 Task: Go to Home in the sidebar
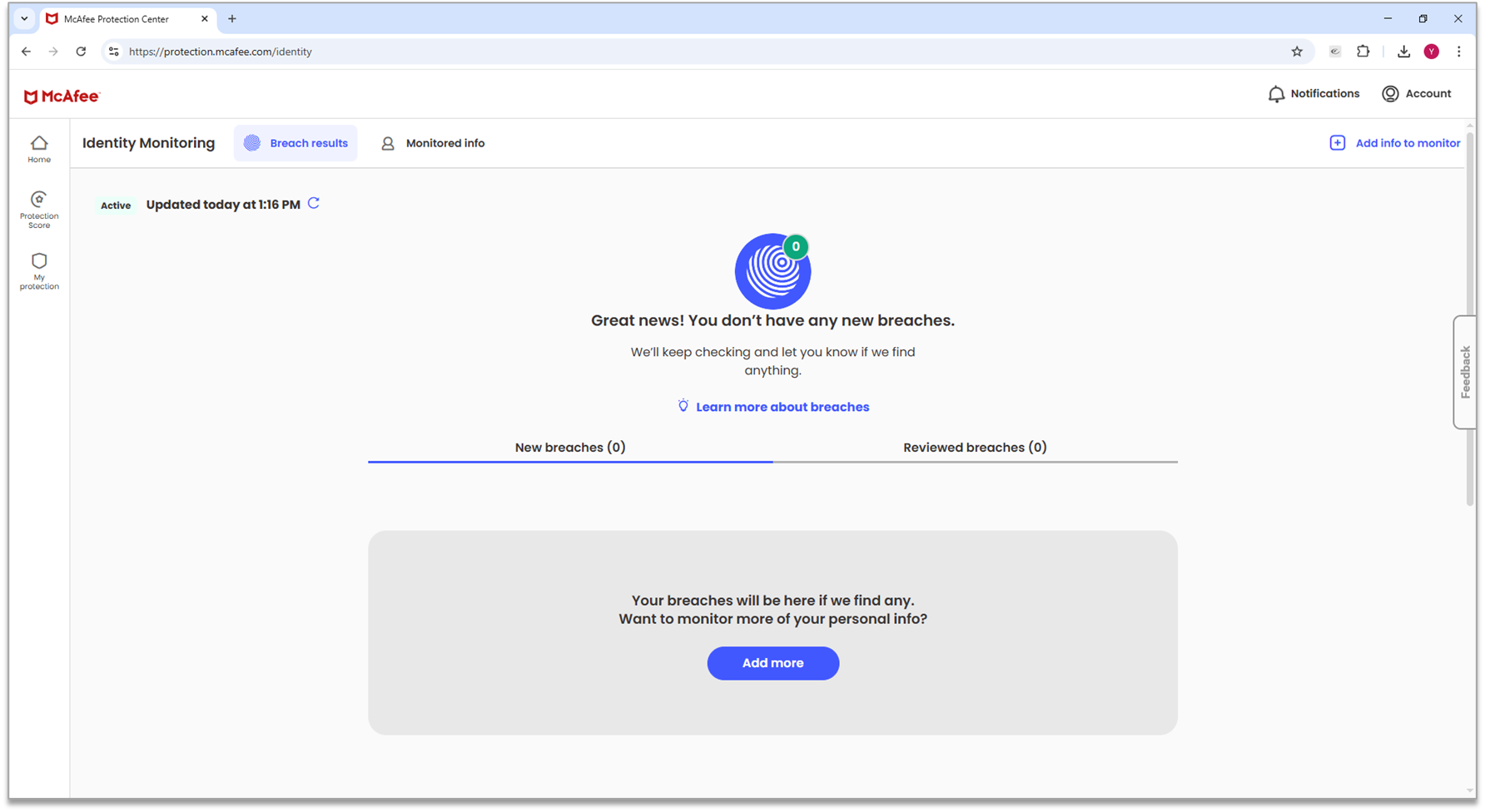tap(39, 149)
